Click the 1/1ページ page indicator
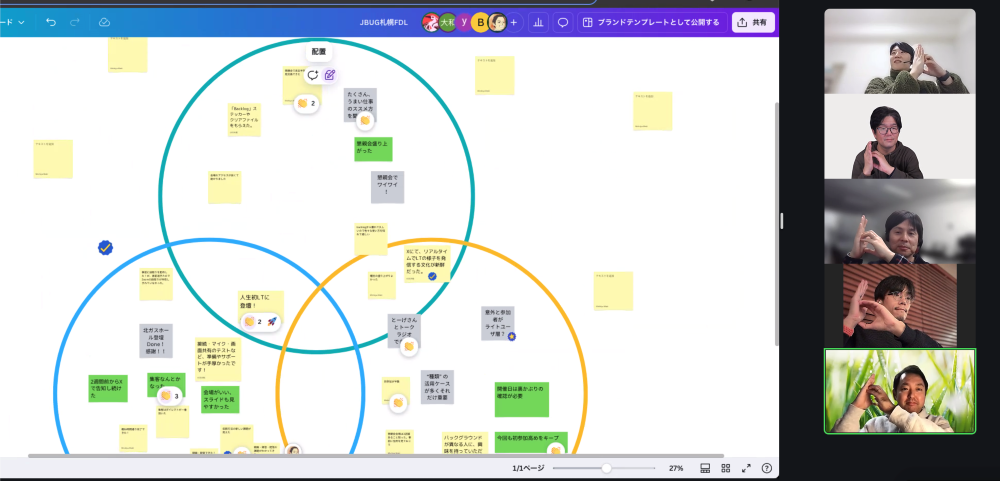Viewport: 1000px width, 481px height. pyautogui.click(x=529, y=468)
